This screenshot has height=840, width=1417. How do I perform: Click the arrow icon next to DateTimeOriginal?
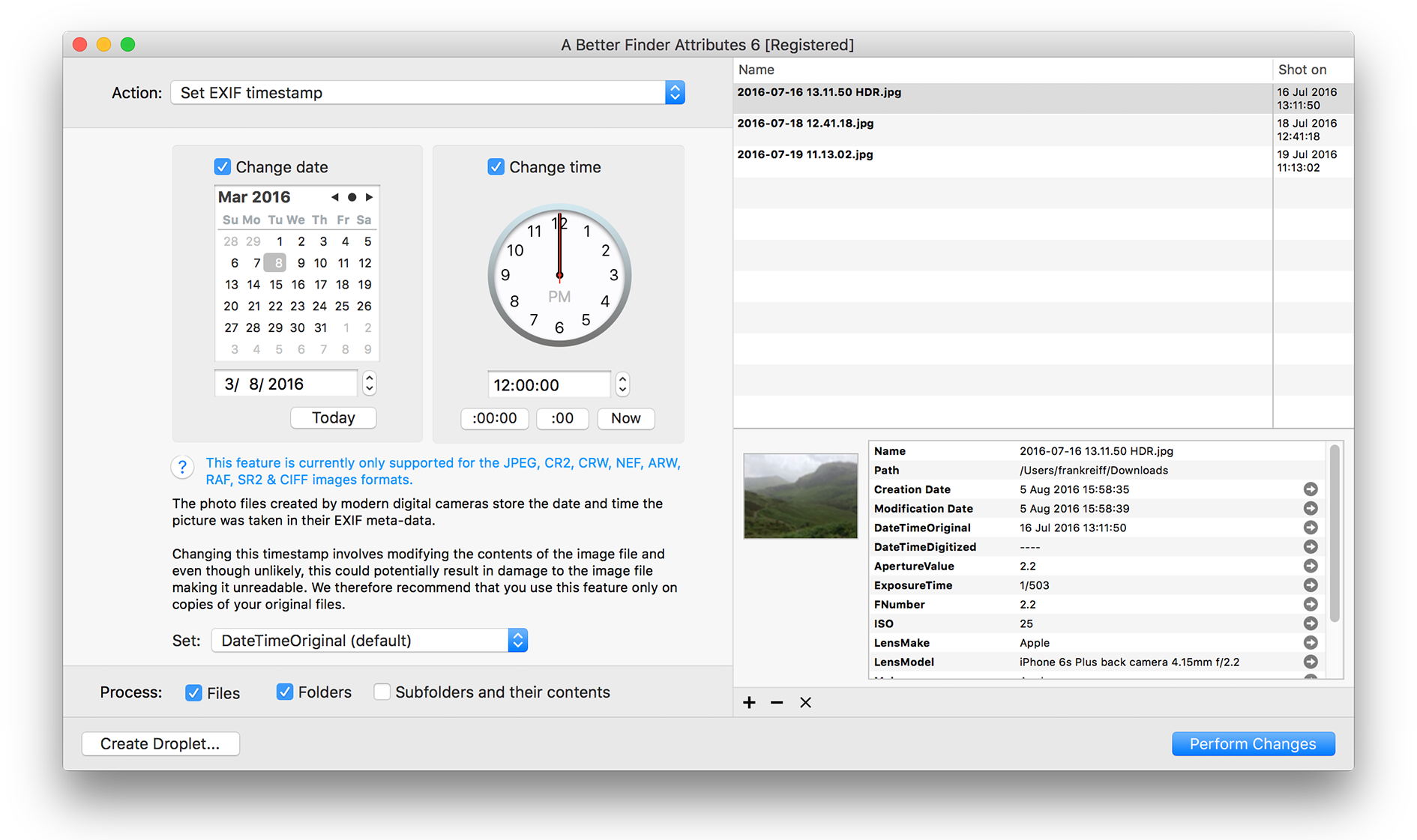pyautogui.click(x=1310, y=528)
